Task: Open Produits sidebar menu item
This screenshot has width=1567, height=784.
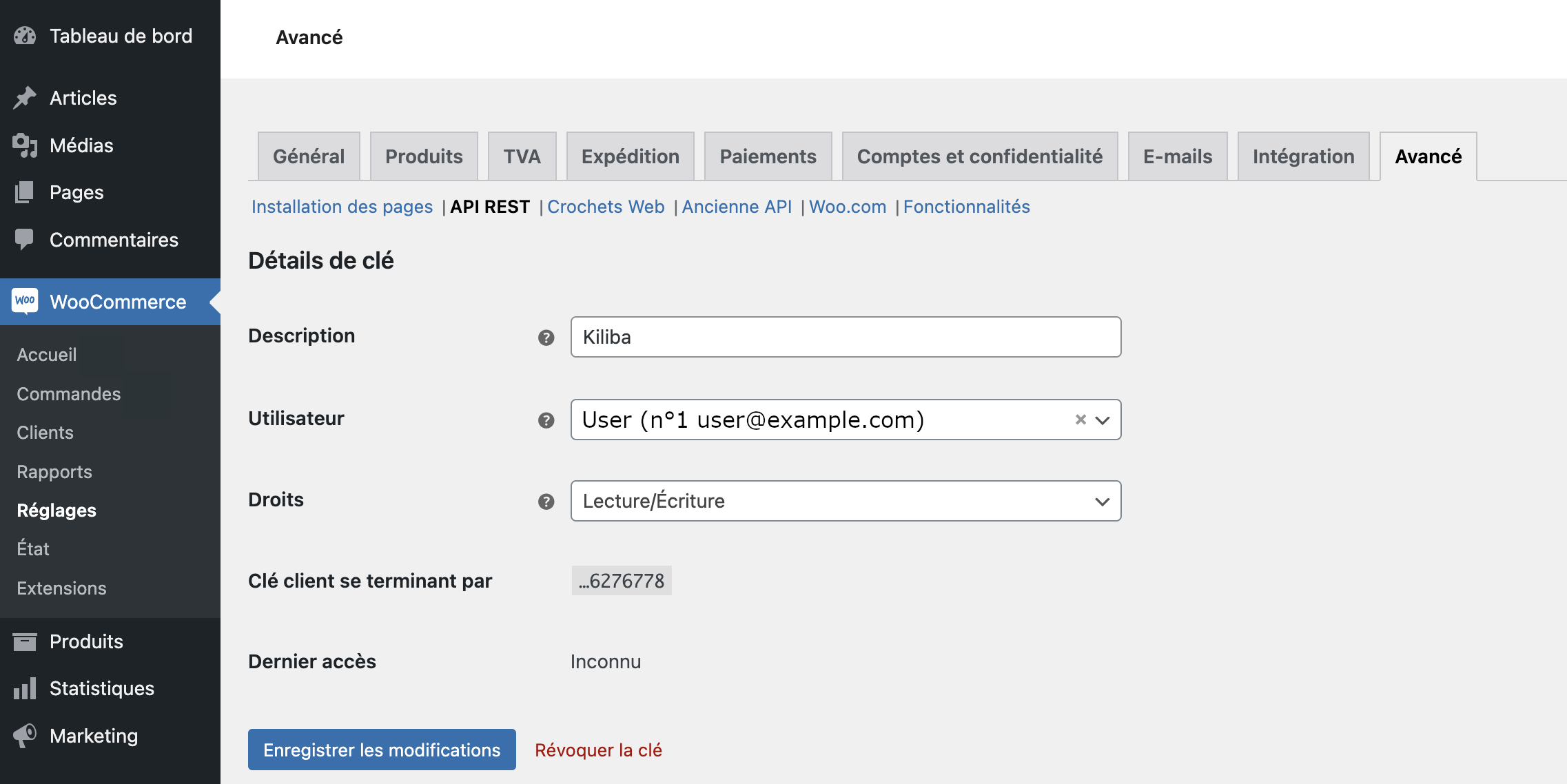Action: point(110,641)
